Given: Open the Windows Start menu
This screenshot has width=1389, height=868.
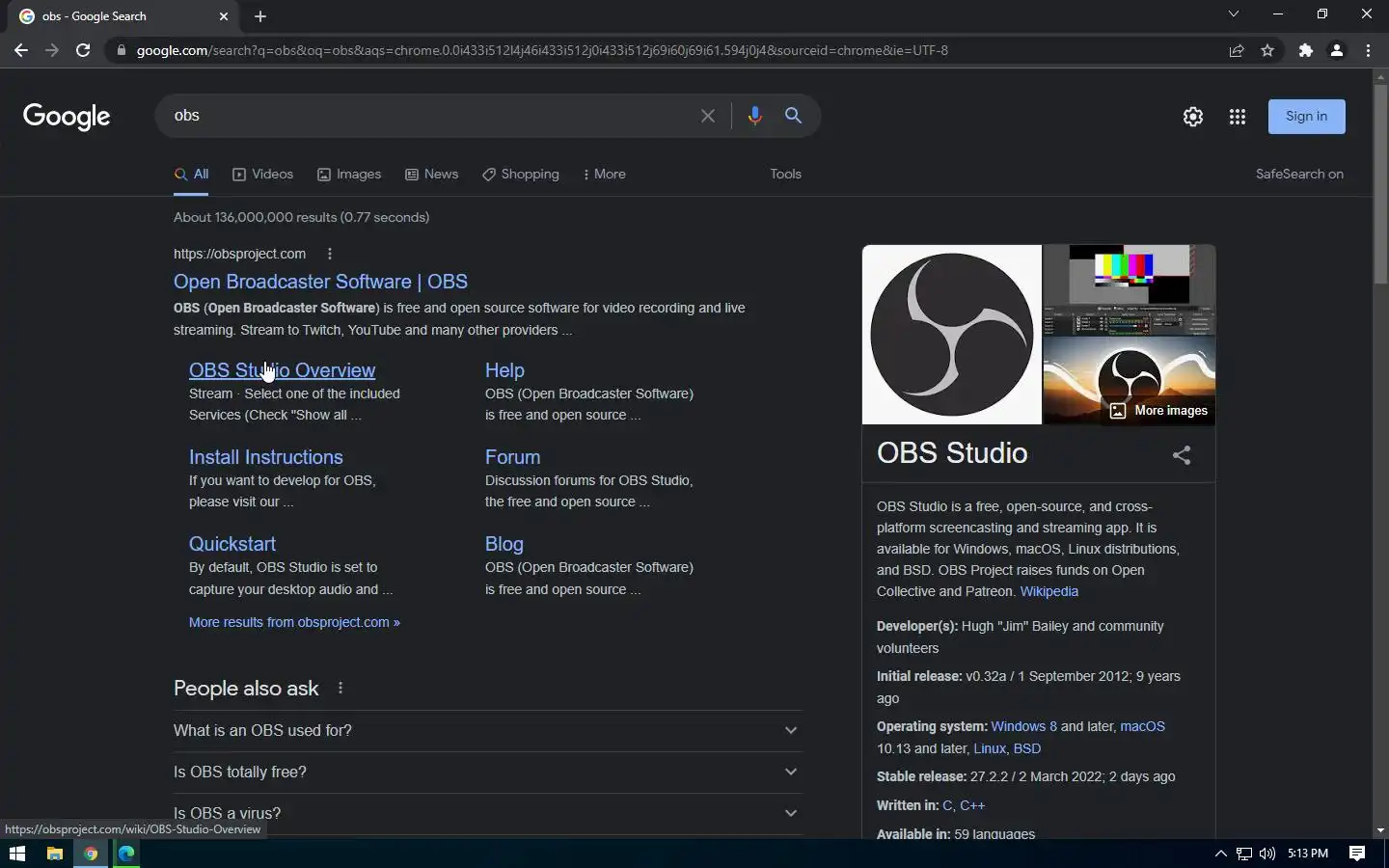Looking at the screenshot, I should (x=16, y=854).
